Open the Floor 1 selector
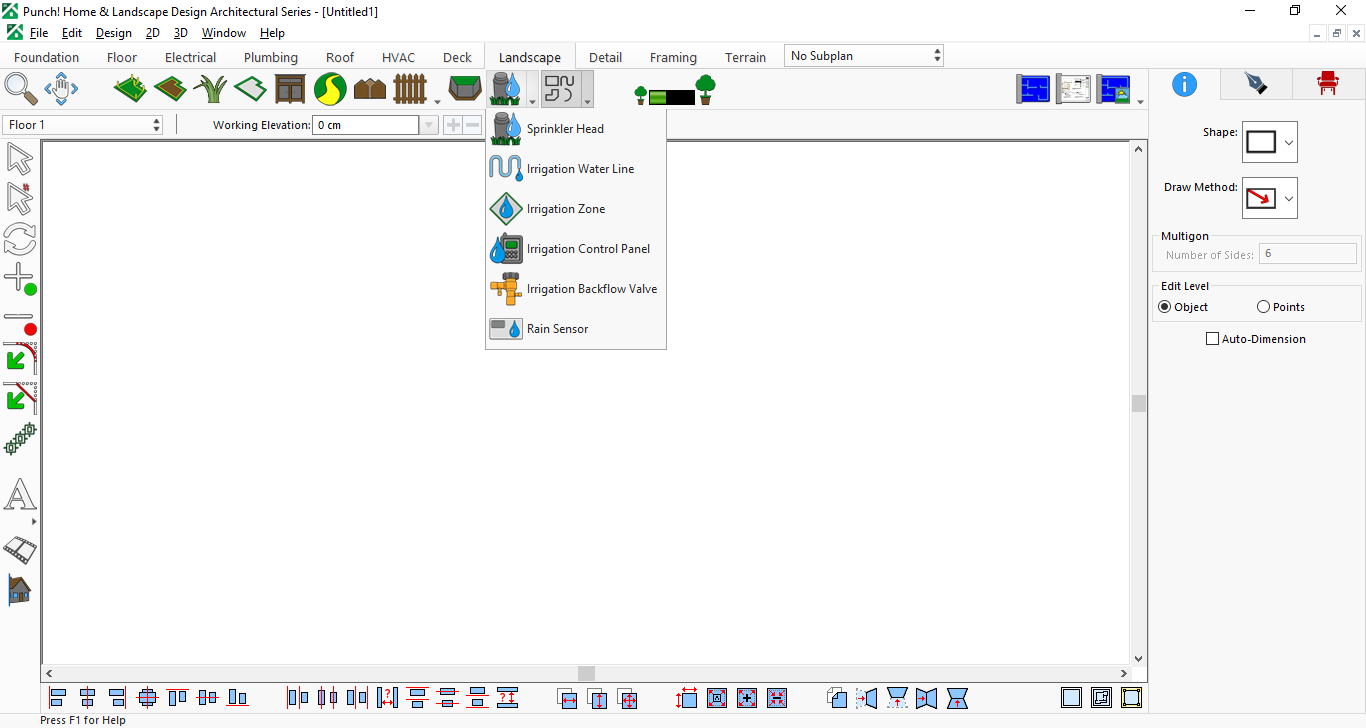This screenshot has height=728, width=1366. 83,125
